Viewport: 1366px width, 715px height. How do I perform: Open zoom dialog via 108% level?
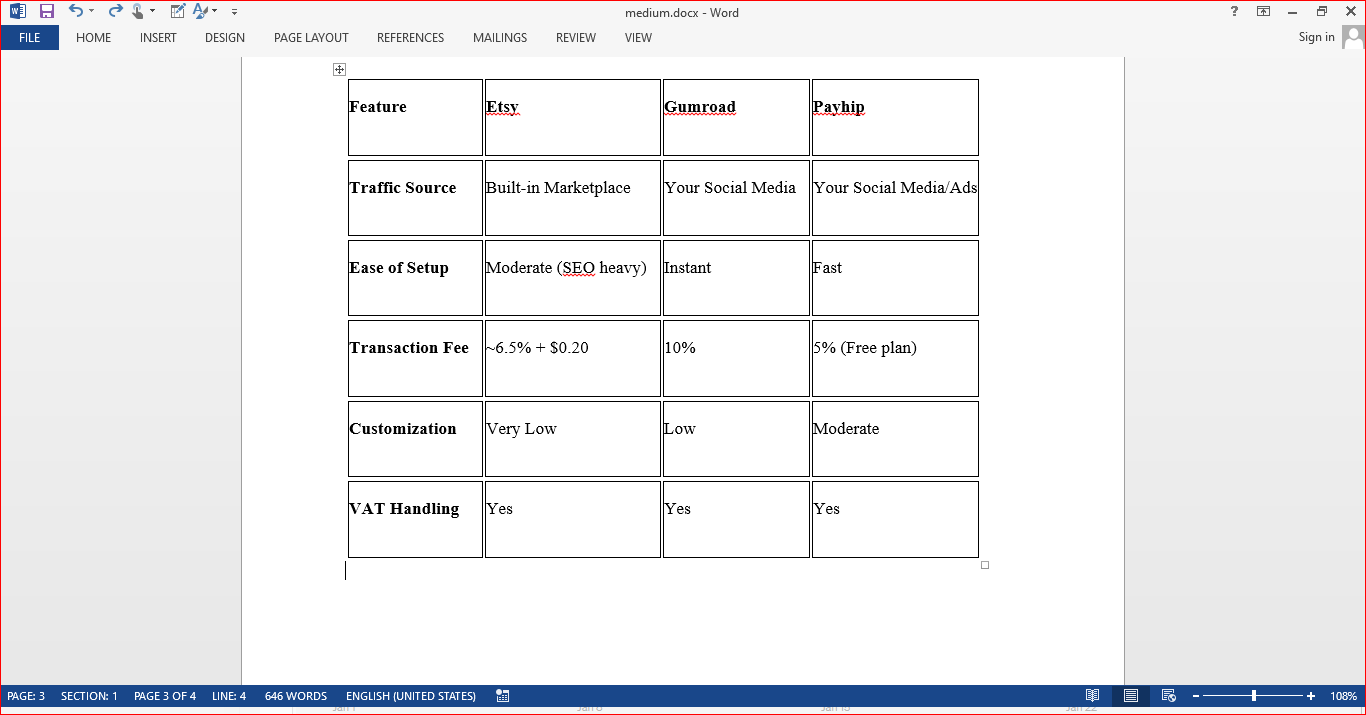(1343, 696)
